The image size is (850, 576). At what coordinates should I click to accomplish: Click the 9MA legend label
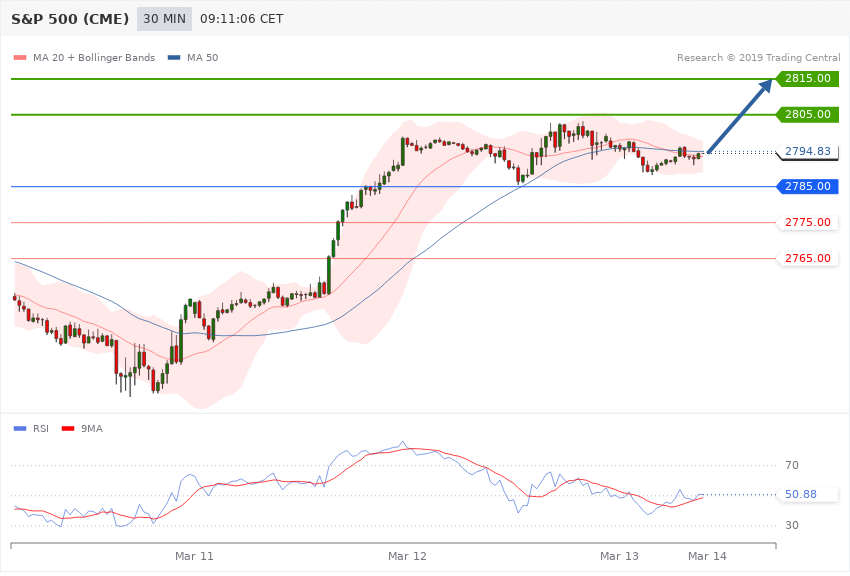(92, 429)
